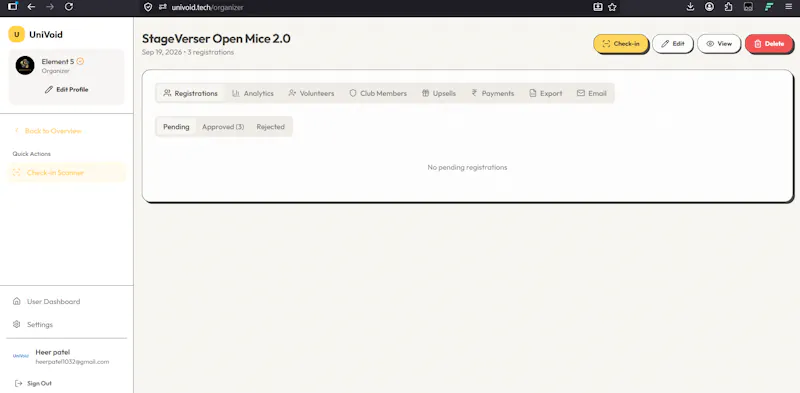Click Edit Profile in the sidebar
Image resolution: width=800 pixels, height=393 pixels.
tap(66, 89)
